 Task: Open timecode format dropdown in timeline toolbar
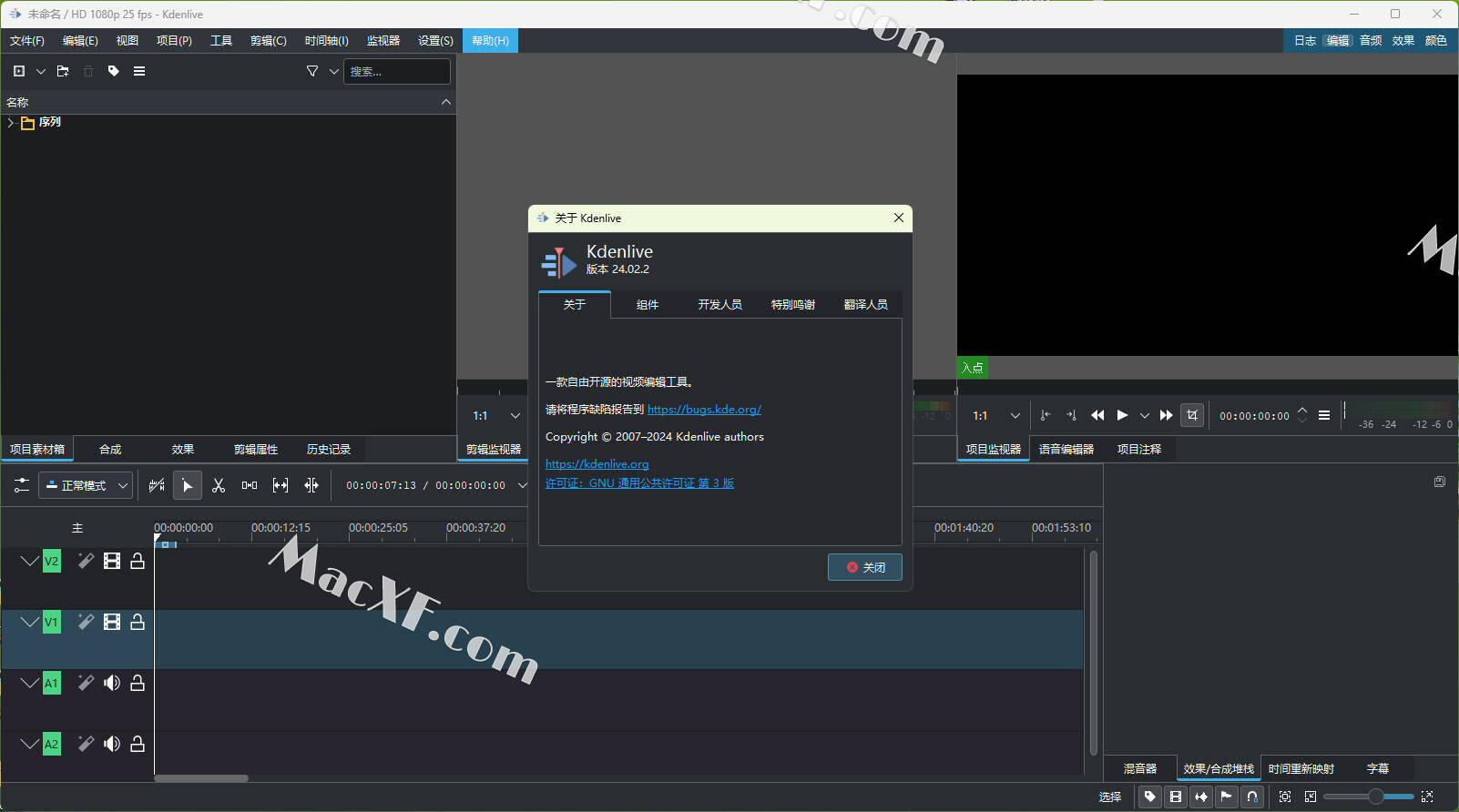pyautogui.click(x=522, y=485)
